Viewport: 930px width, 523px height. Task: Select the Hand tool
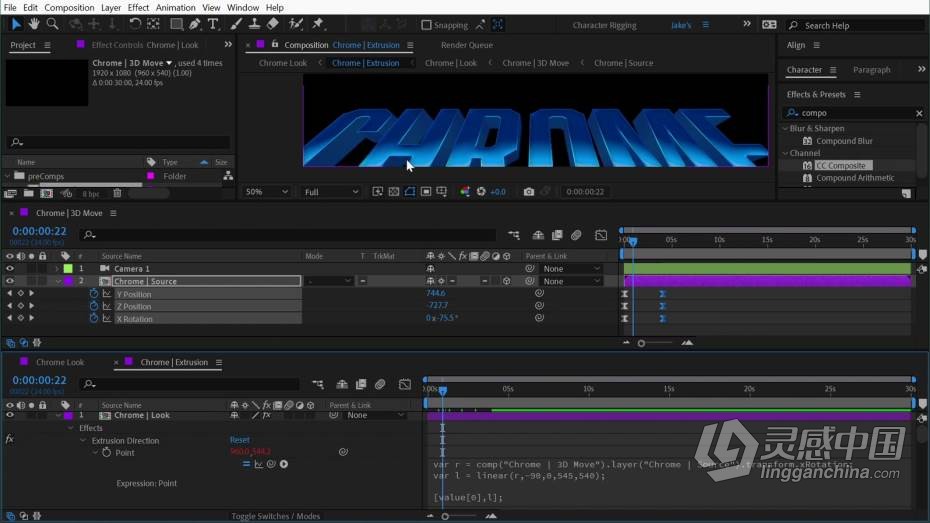coord(34,24)
